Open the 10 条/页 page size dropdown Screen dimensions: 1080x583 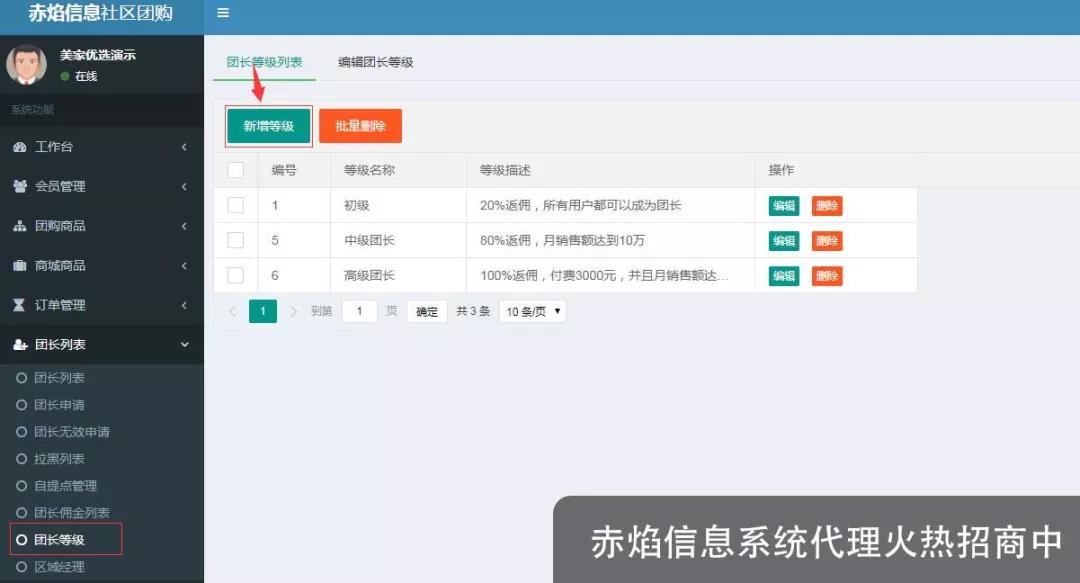pos(532,311)
